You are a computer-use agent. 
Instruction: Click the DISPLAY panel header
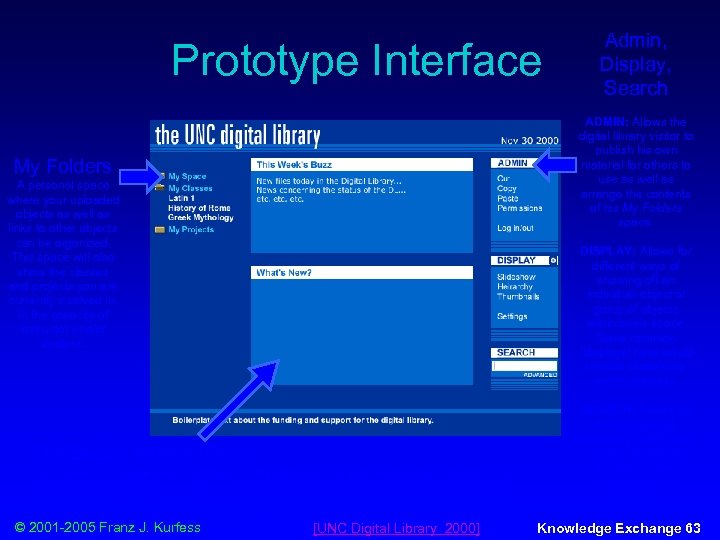[520, 260]
